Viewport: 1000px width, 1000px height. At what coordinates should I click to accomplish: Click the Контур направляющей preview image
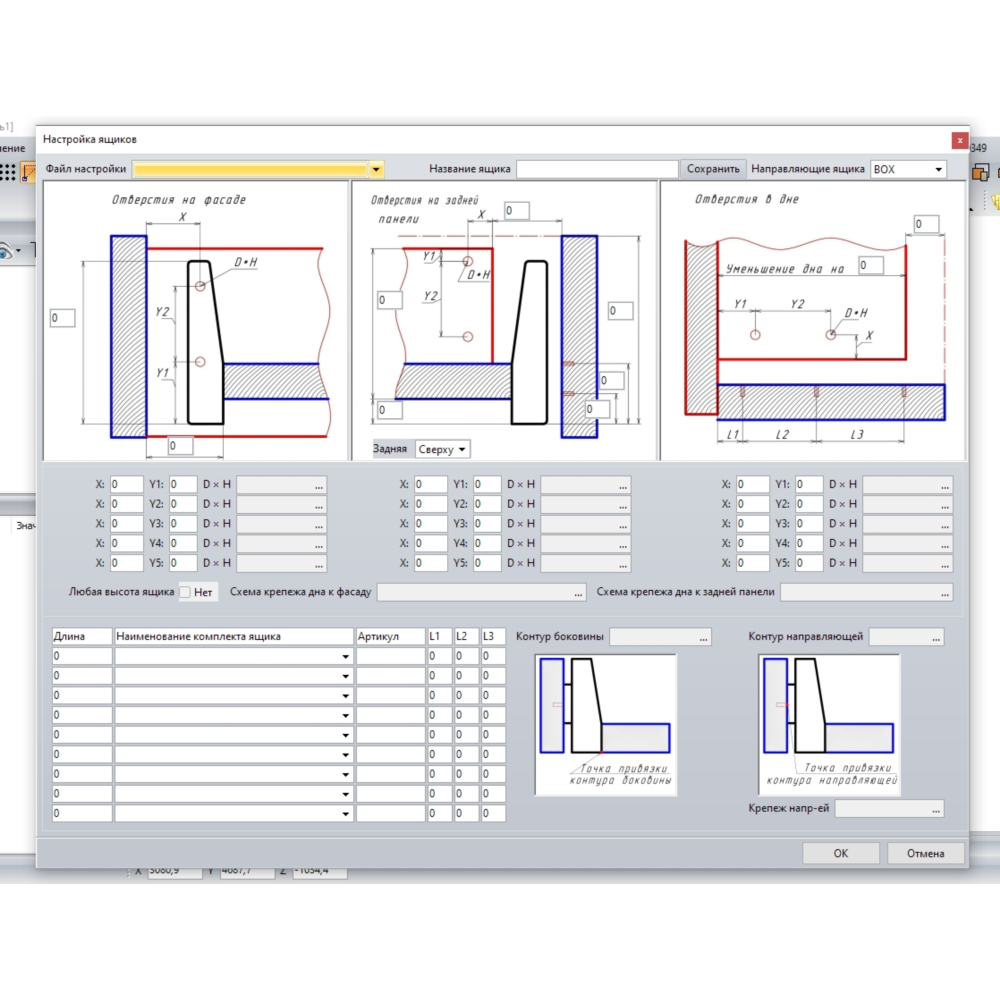click(x=829, y=724)
